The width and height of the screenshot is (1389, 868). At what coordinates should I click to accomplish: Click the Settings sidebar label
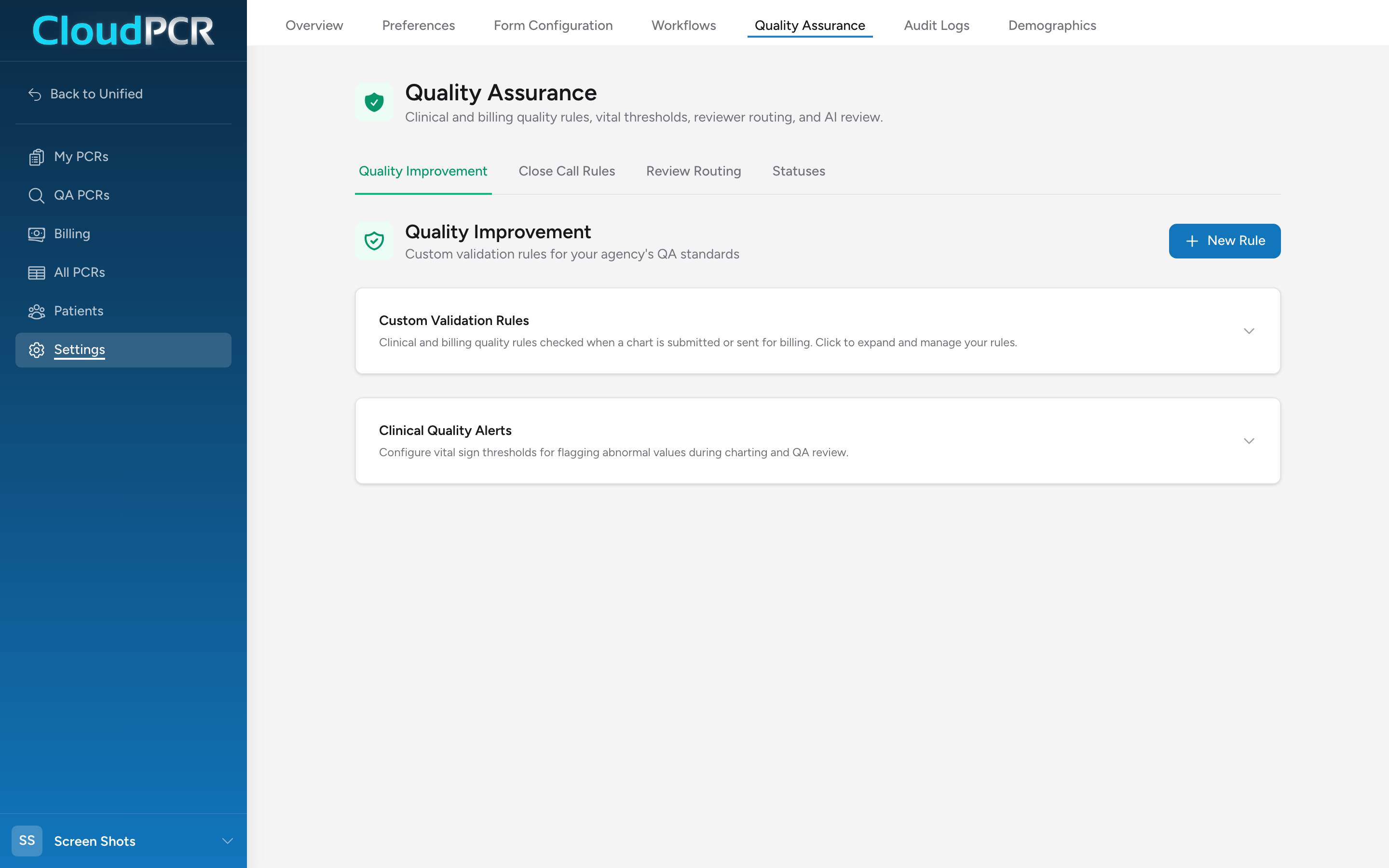[x=79, y=350]
